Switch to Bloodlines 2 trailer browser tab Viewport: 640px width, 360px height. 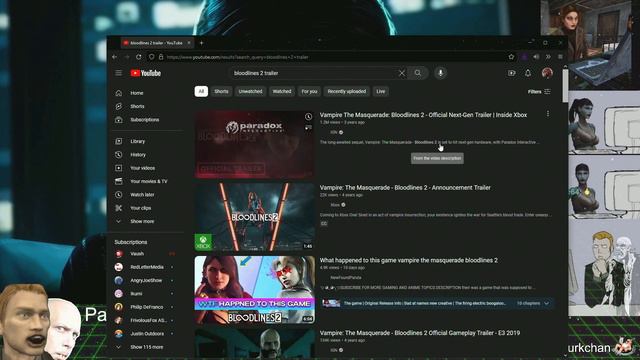coord(156,43)
